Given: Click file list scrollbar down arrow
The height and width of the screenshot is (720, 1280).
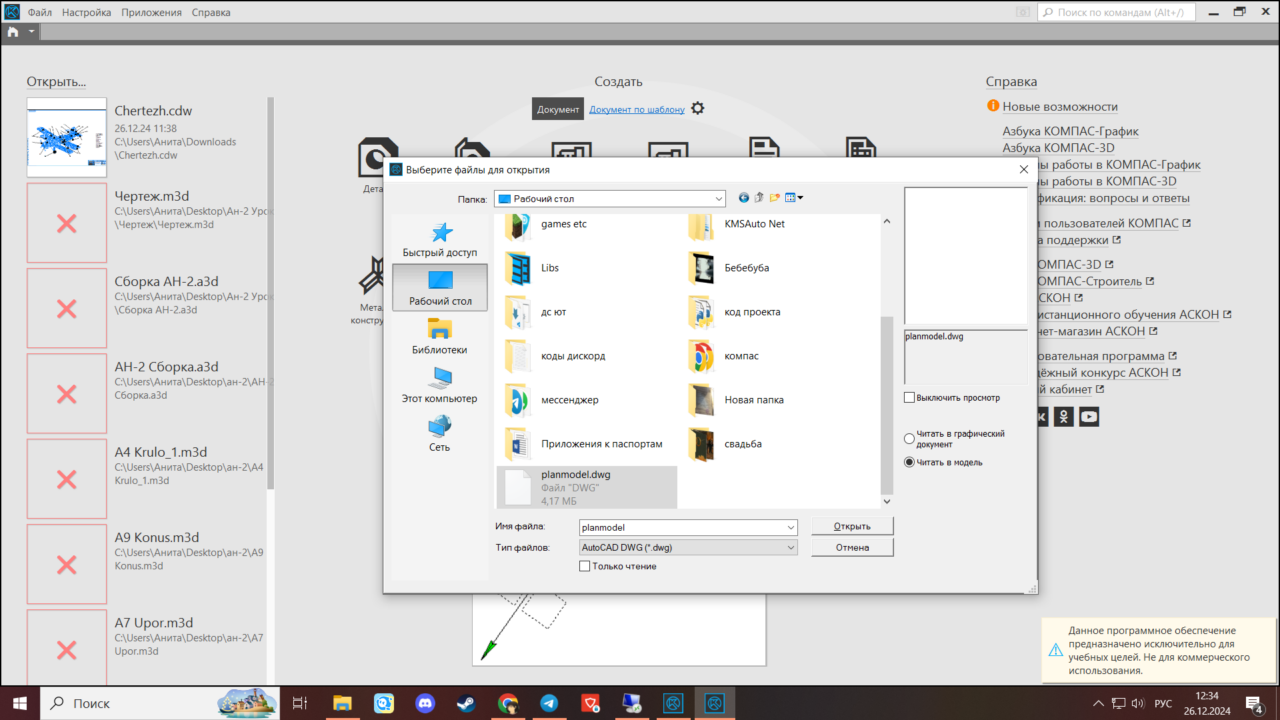Looking at the screenshot, I should (886, 502).
